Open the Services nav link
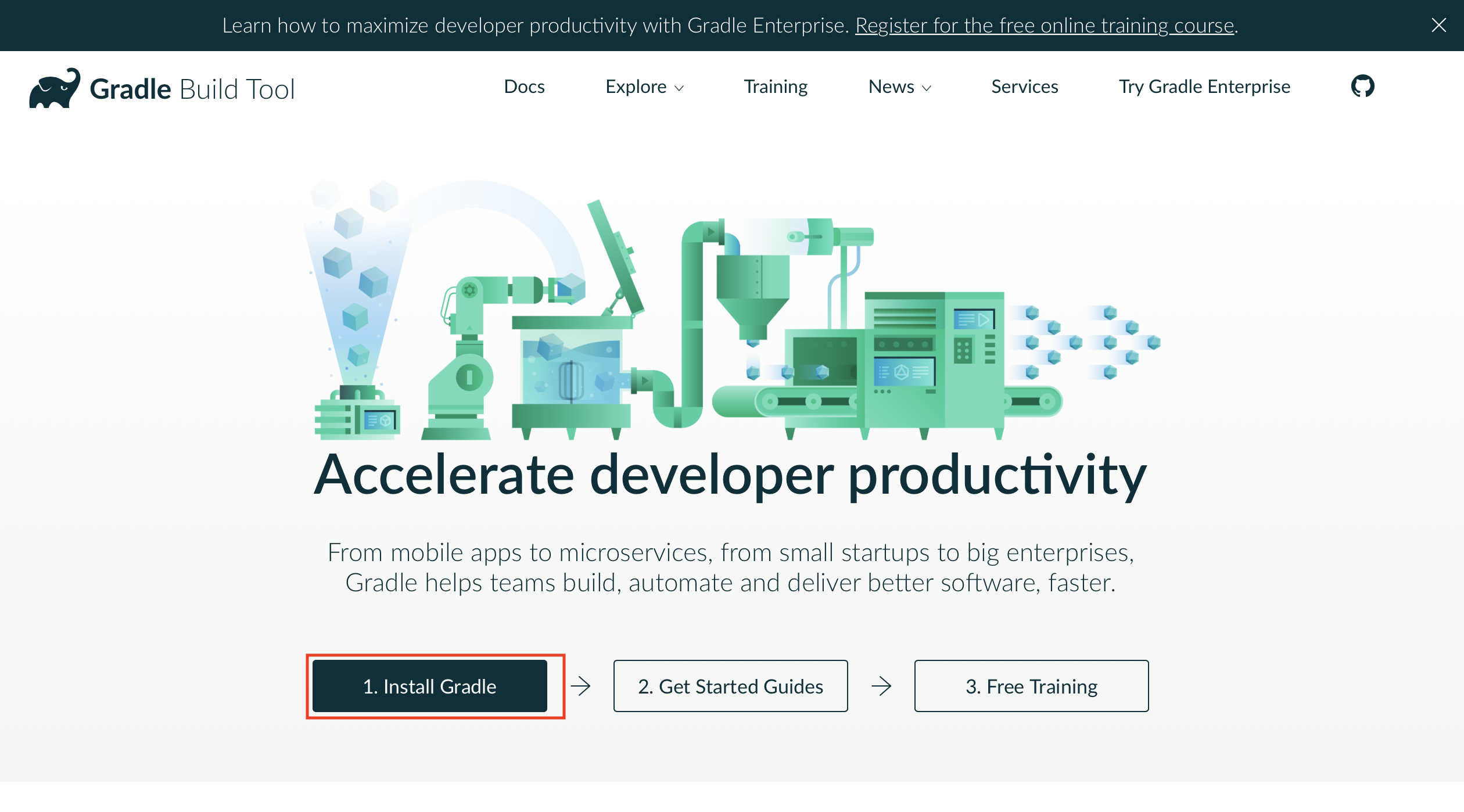 [1024, 87]
